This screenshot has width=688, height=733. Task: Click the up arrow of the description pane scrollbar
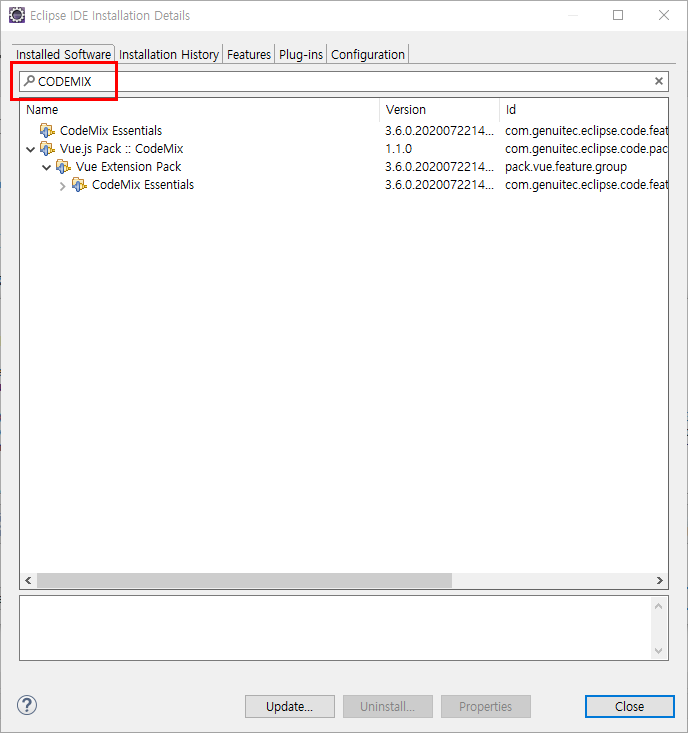[x=659, y=606]
